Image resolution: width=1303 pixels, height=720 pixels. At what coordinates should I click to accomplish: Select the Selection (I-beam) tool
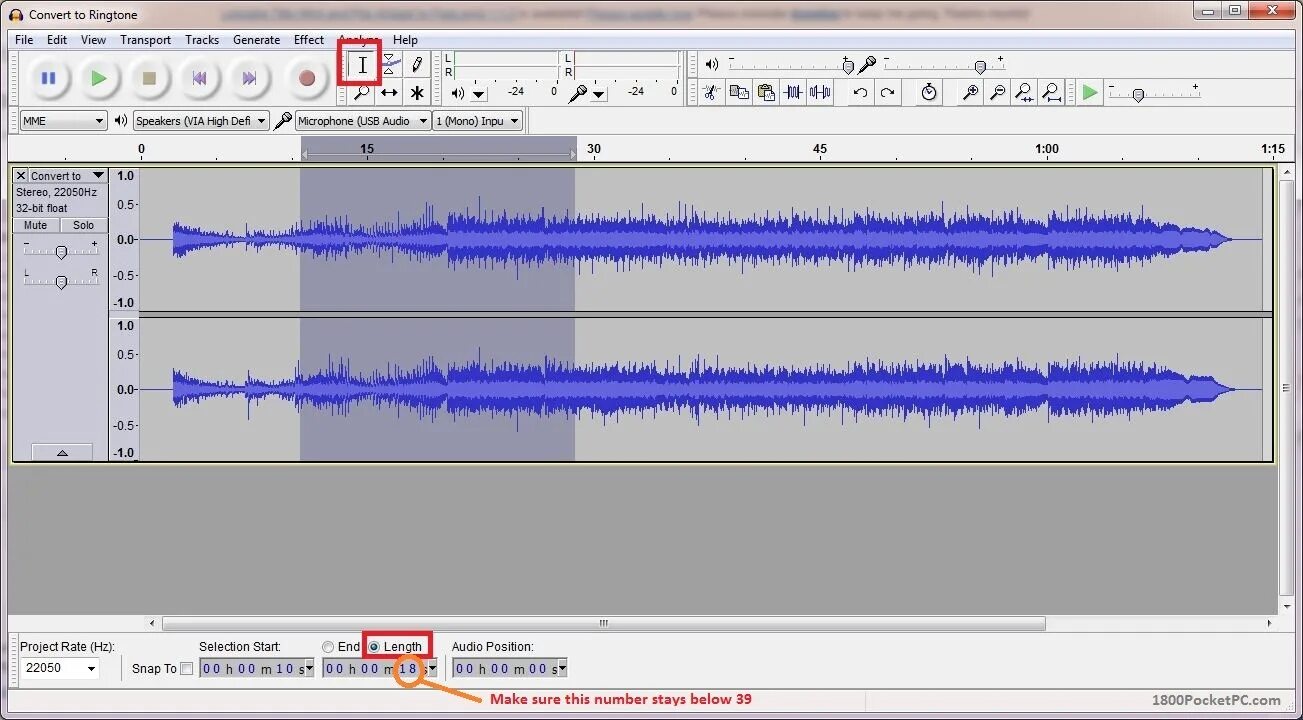[x=362, y=65]
